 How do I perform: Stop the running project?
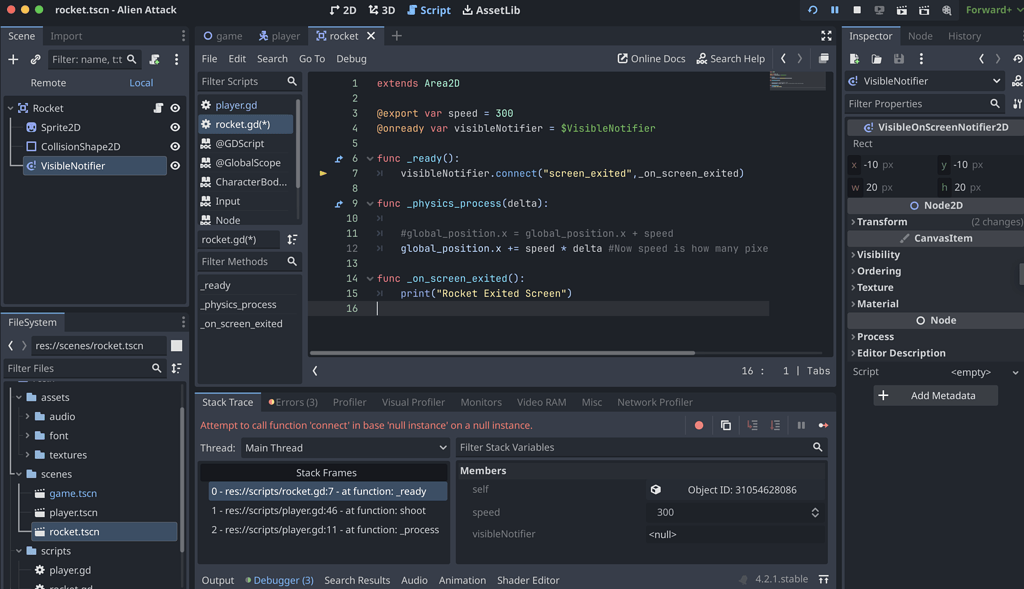pyautogui.click(x=857, y=10)
